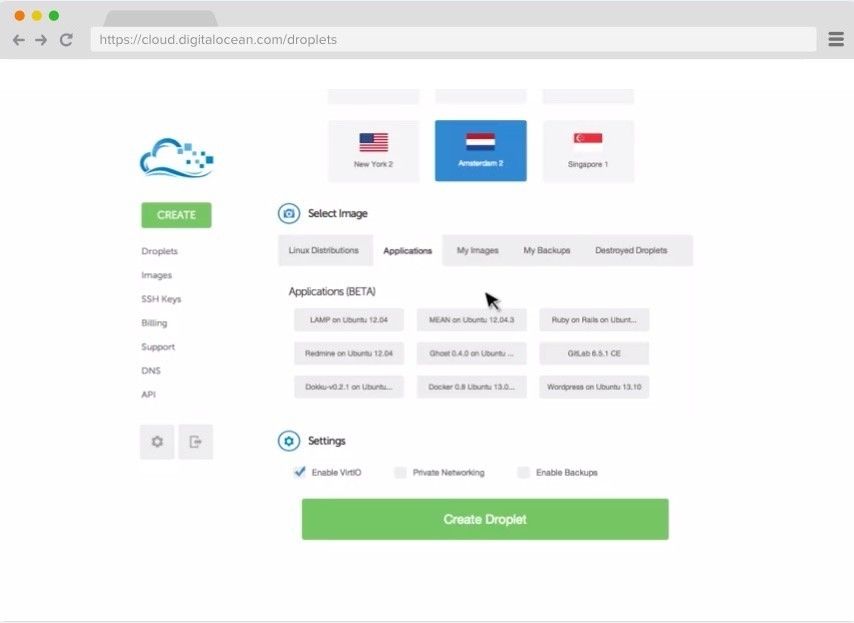Open Droplets in the sidebar
This screenshot has height=623, width=854.
(x=160, y=251)
